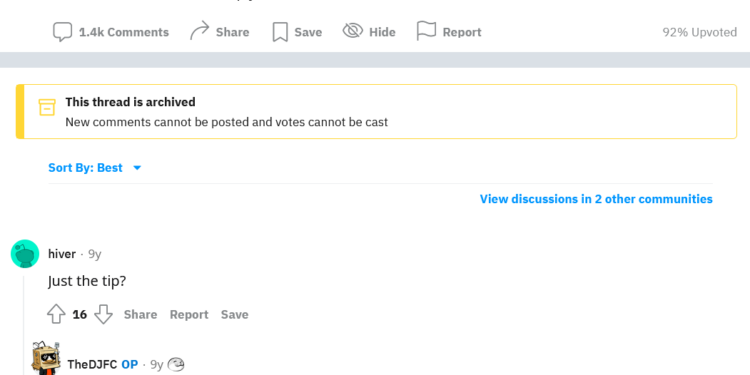The height and width of the screenshot is (375, 750).
Task: Open the comments speech bubble icon
Action: [62, 32]
